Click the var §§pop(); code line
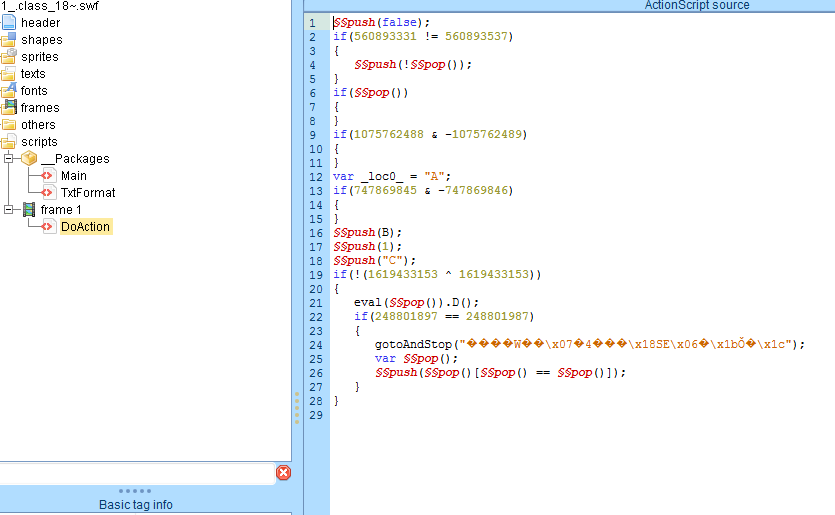Screen dimensions: 835x515 416,358
